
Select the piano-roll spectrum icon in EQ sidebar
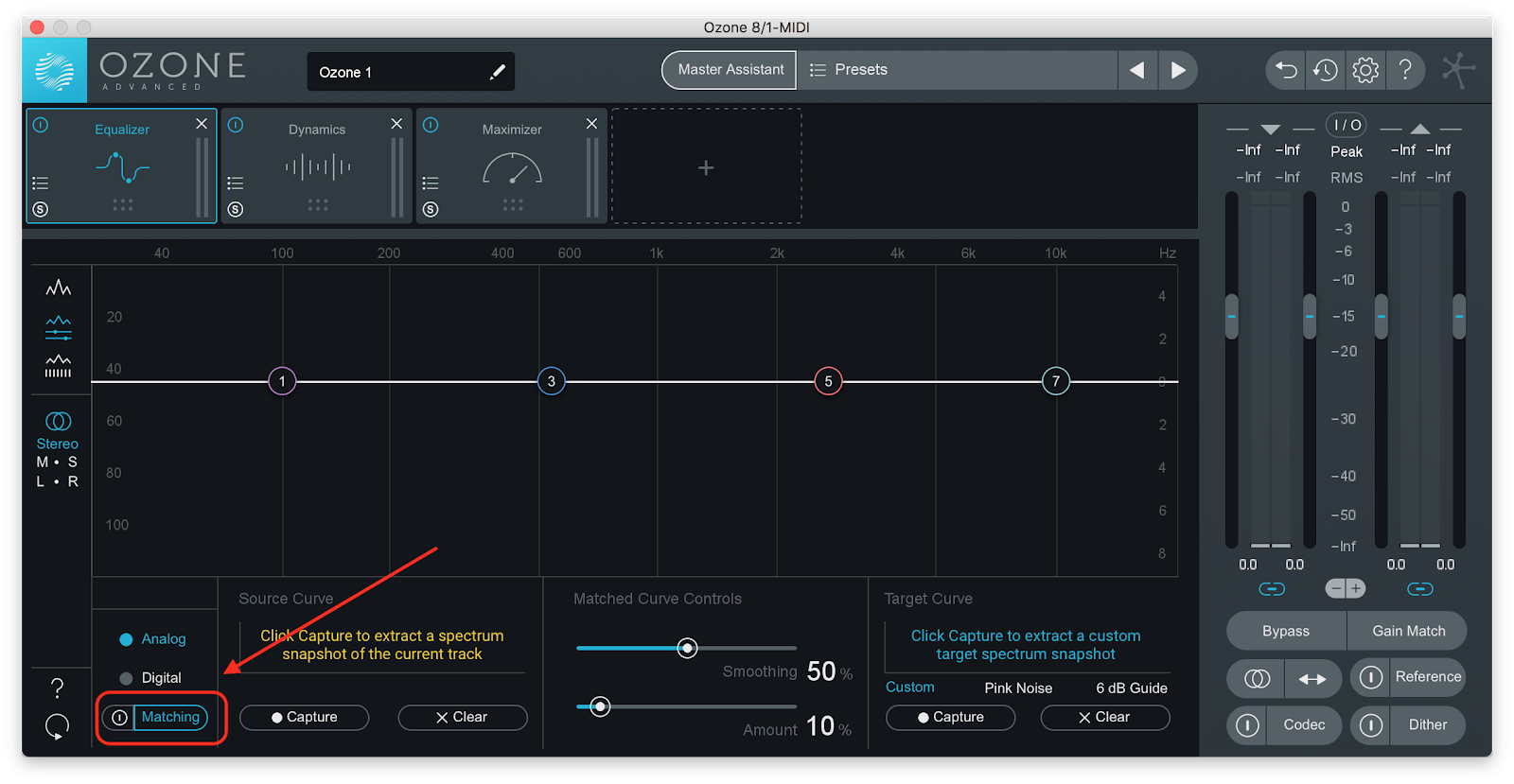pos(59,366)
